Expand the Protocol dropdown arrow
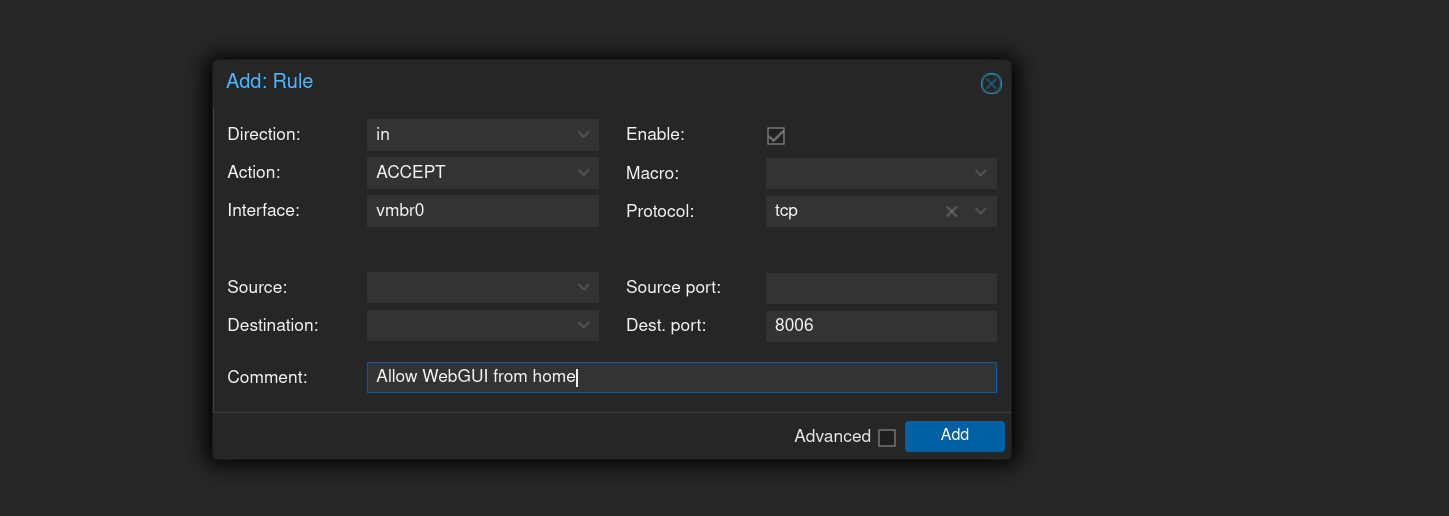 tap(981, 211)
